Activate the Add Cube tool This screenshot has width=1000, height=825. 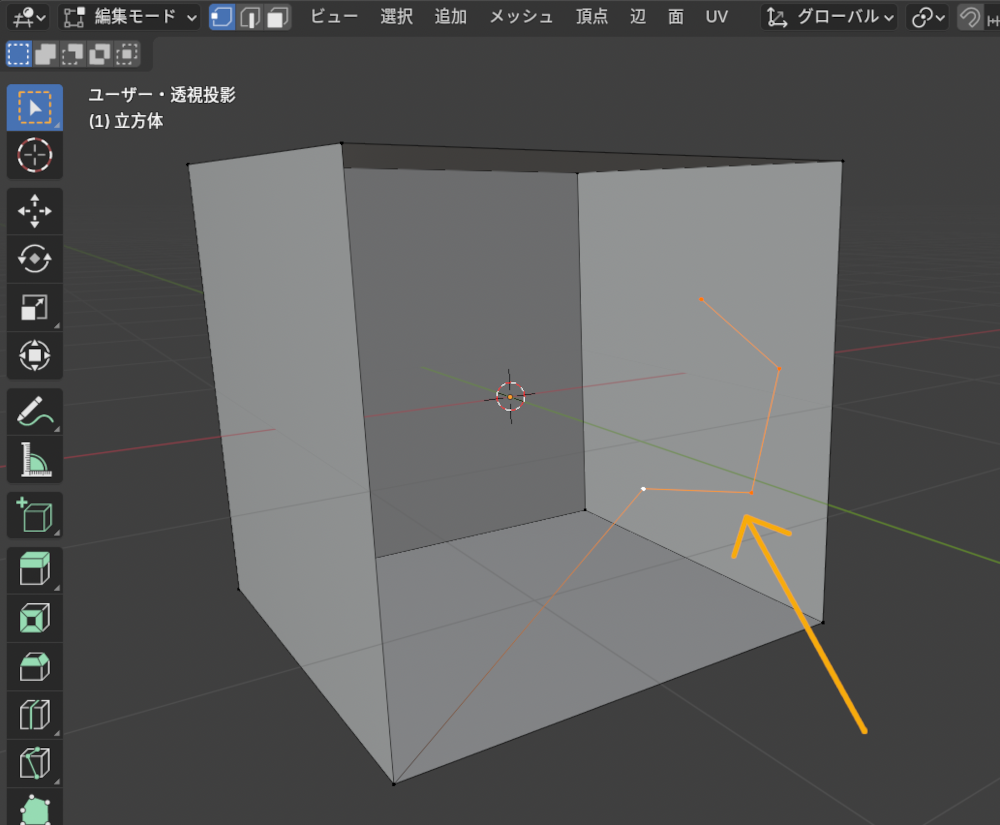tap(35, 514)
